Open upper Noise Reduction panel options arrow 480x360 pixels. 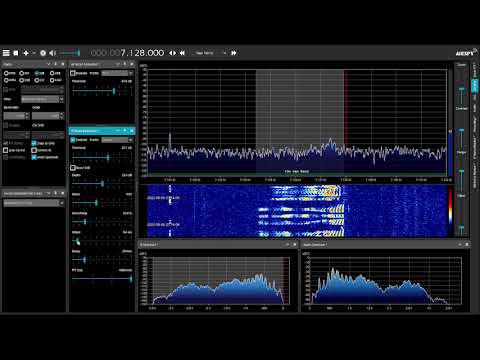click(x=118, y=64)
